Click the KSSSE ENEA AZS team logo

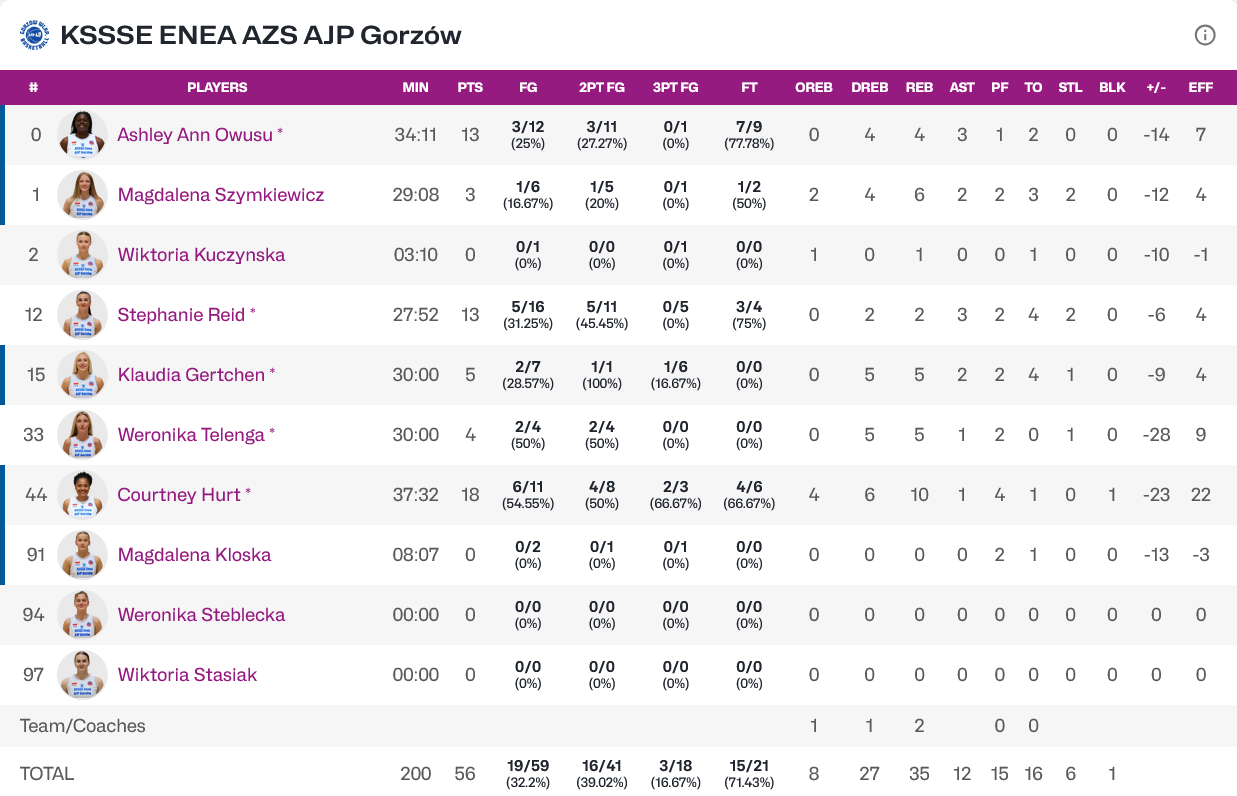click(34, 35)
